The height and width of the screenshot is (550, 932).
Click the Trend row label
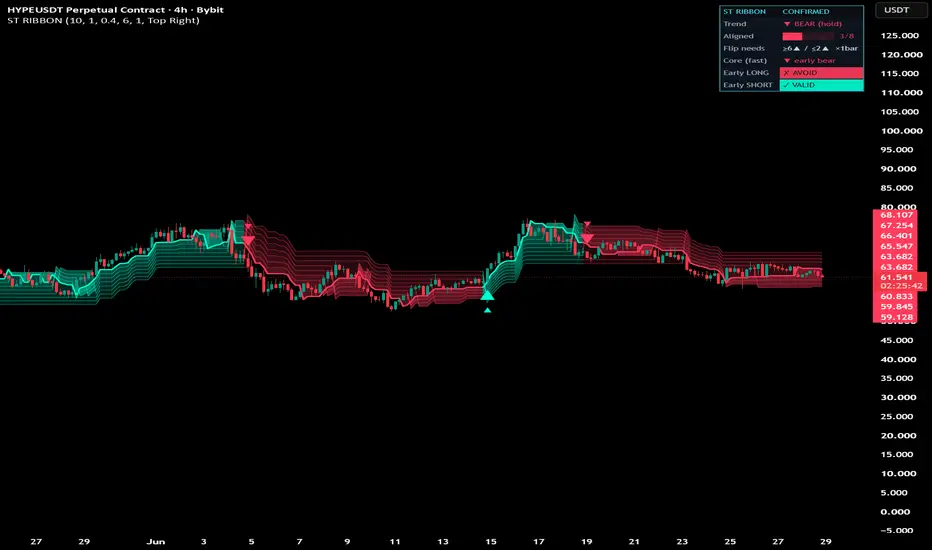tap(735, 24)
